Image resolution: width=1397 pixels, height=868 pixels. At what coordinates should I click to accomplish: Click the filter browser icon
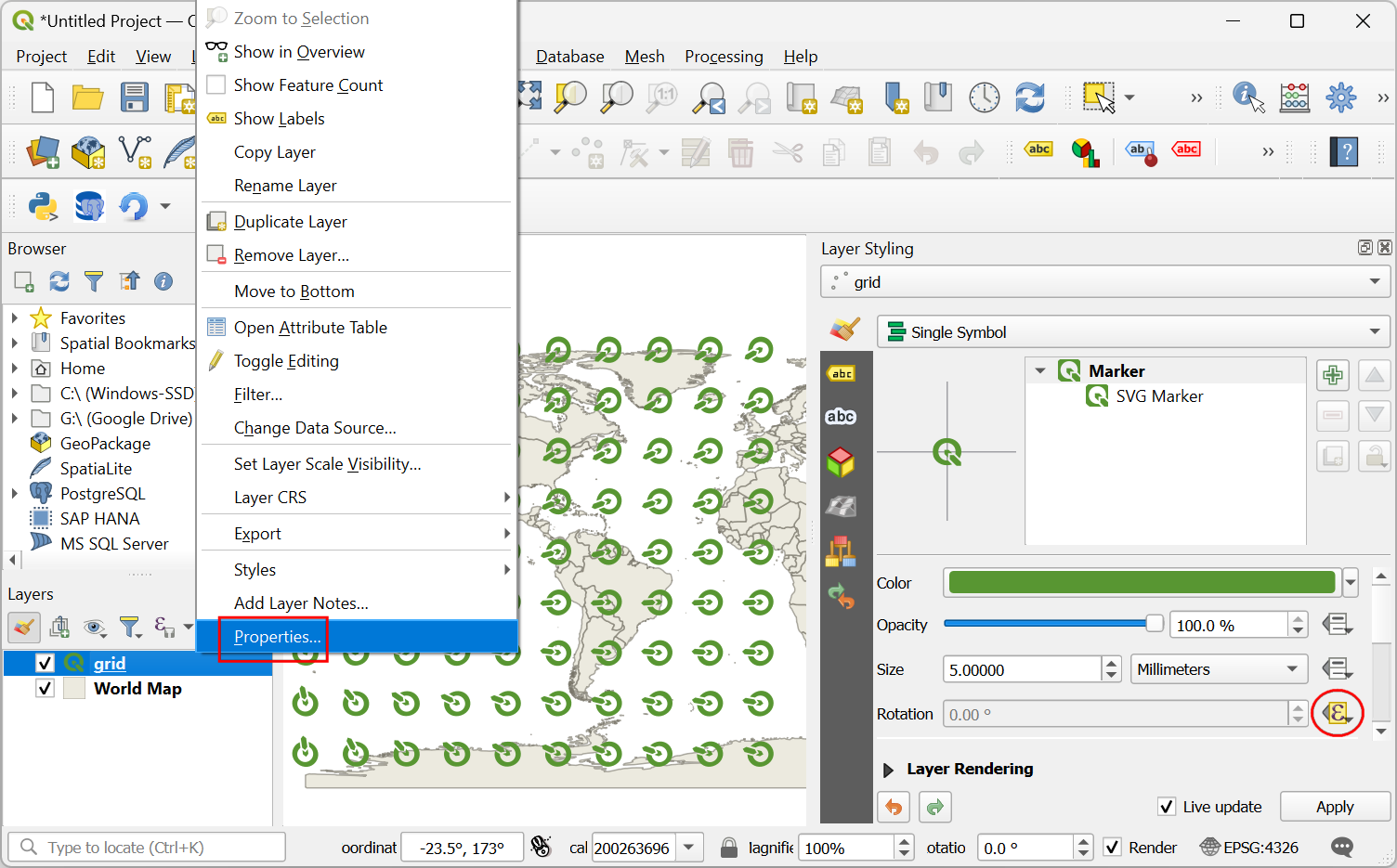[94, 281]
